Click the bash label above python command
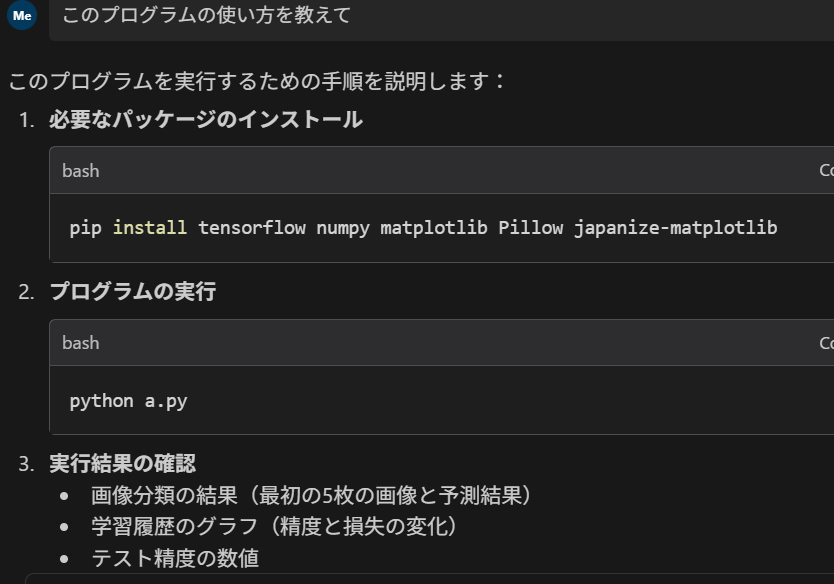The image size is (834, 584). [80, 343]
